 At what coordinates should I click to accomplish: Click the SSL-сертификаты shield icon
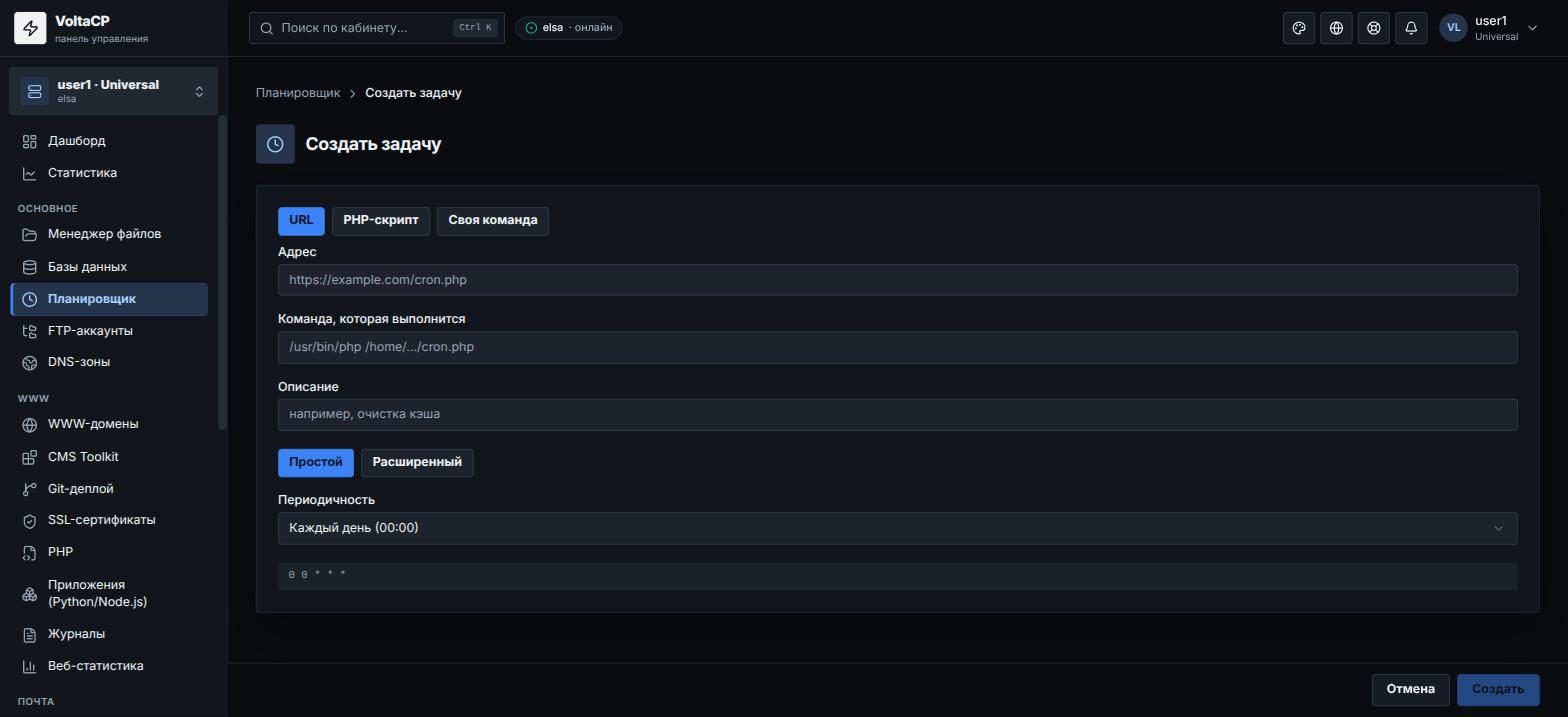point(30,520)
